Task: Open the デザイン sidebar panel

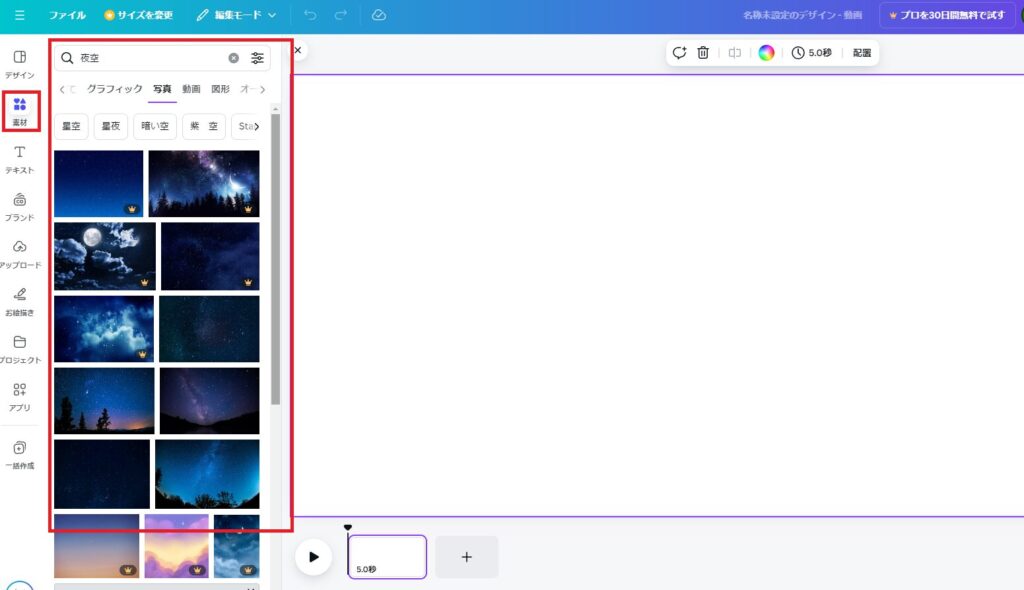Action: click(20, 64)
